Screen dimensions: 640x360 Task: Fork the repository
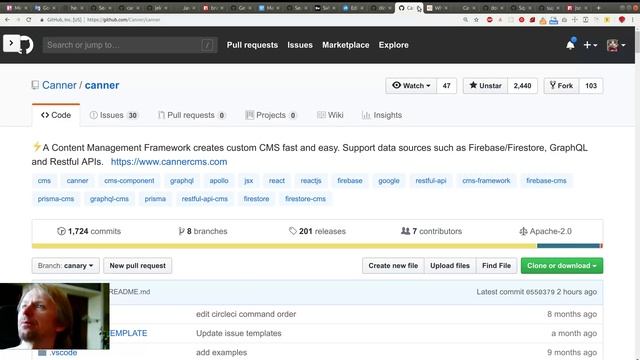click(561, 86)
